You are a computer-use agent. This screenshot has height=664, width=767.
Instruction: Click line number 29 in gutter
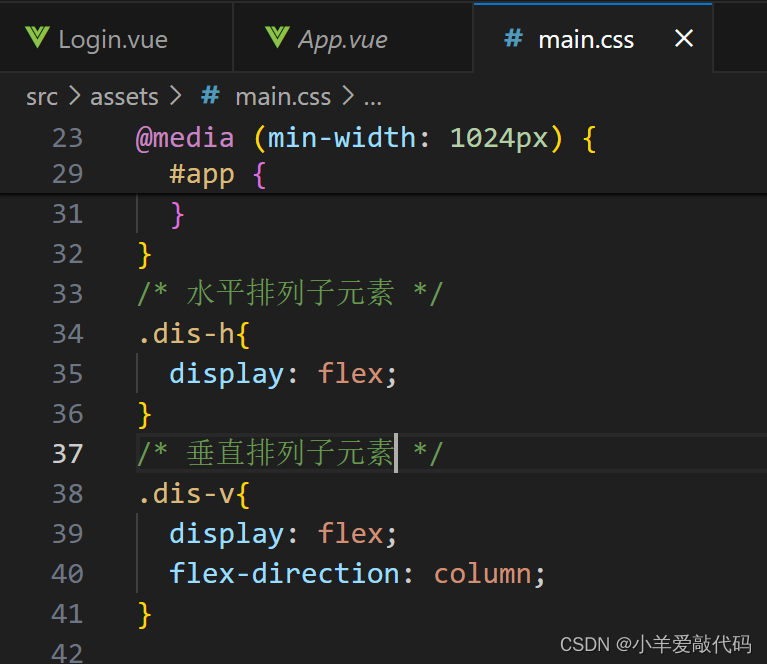click(x=68, y=174)
